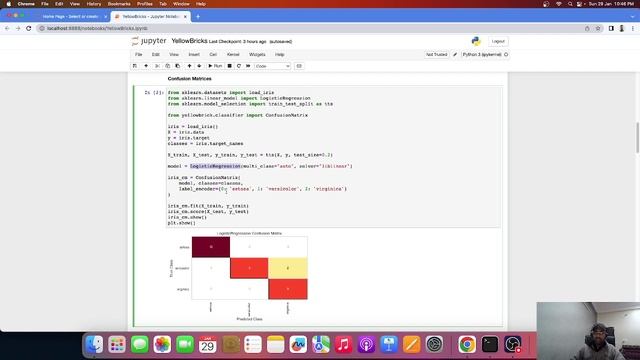The height and width of the screenshot is (360, 640).
Task: Run the current cell
Action: [x=215, y=66]
